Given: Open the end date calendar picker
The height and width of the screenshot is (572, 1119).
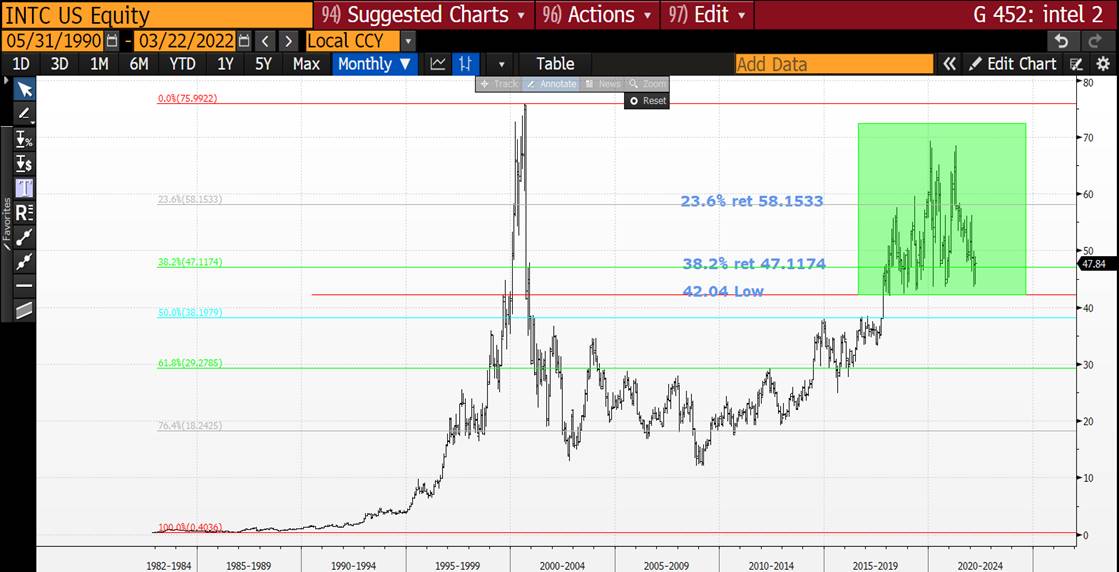Looking at the screenshot, I should coord(244,41).
